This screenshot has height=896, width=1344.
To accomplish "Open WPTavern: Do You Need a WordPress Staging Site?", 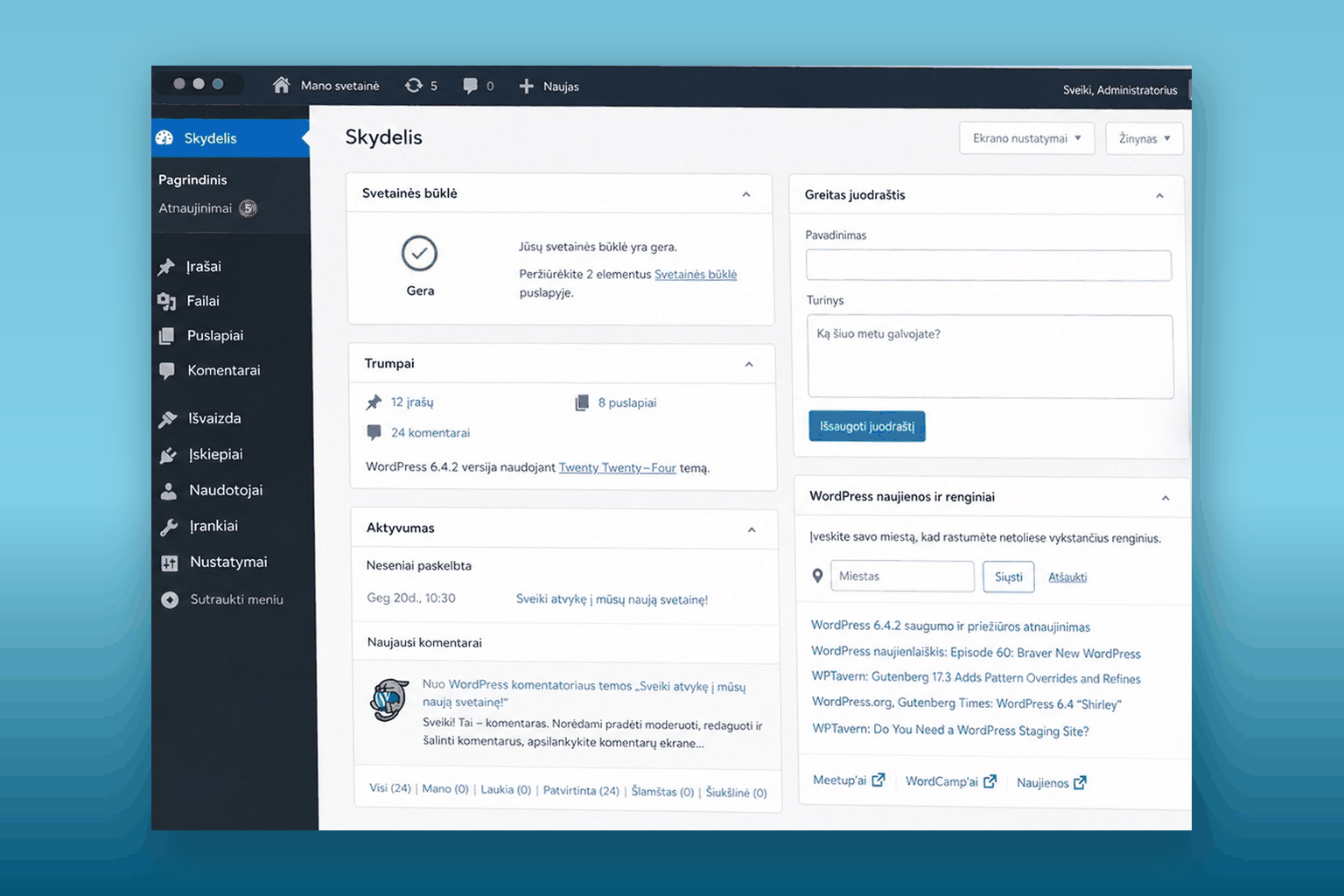I will [x=950, y=730].
